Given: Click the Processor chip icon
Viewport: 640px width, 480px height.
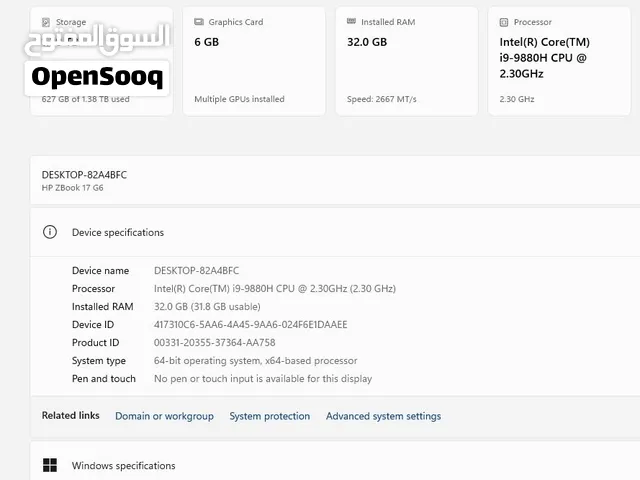Looking at the screenshot, I should pos(504,22).
